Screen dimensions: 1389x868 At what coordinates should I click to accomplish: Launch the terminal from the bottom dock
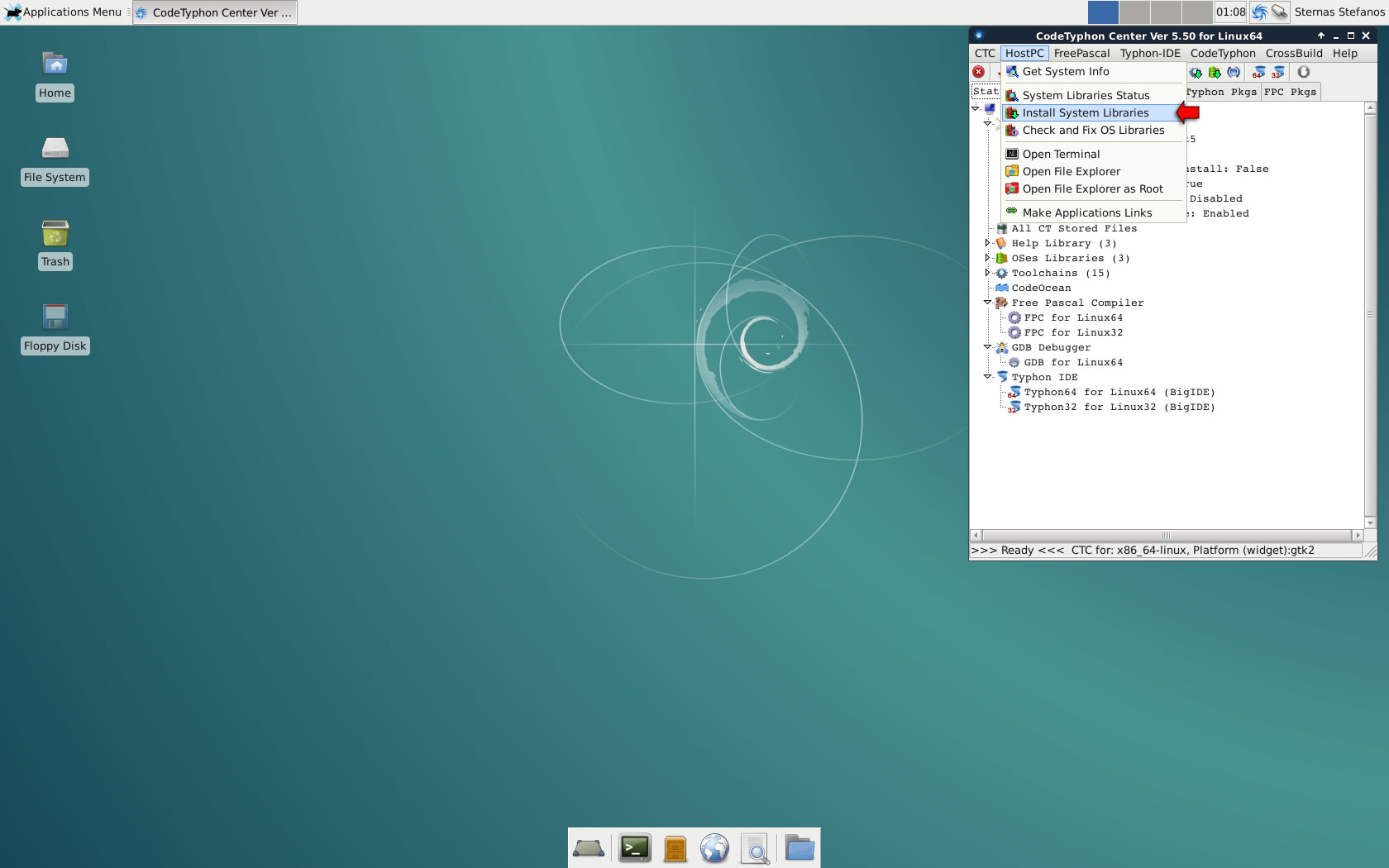635,848
